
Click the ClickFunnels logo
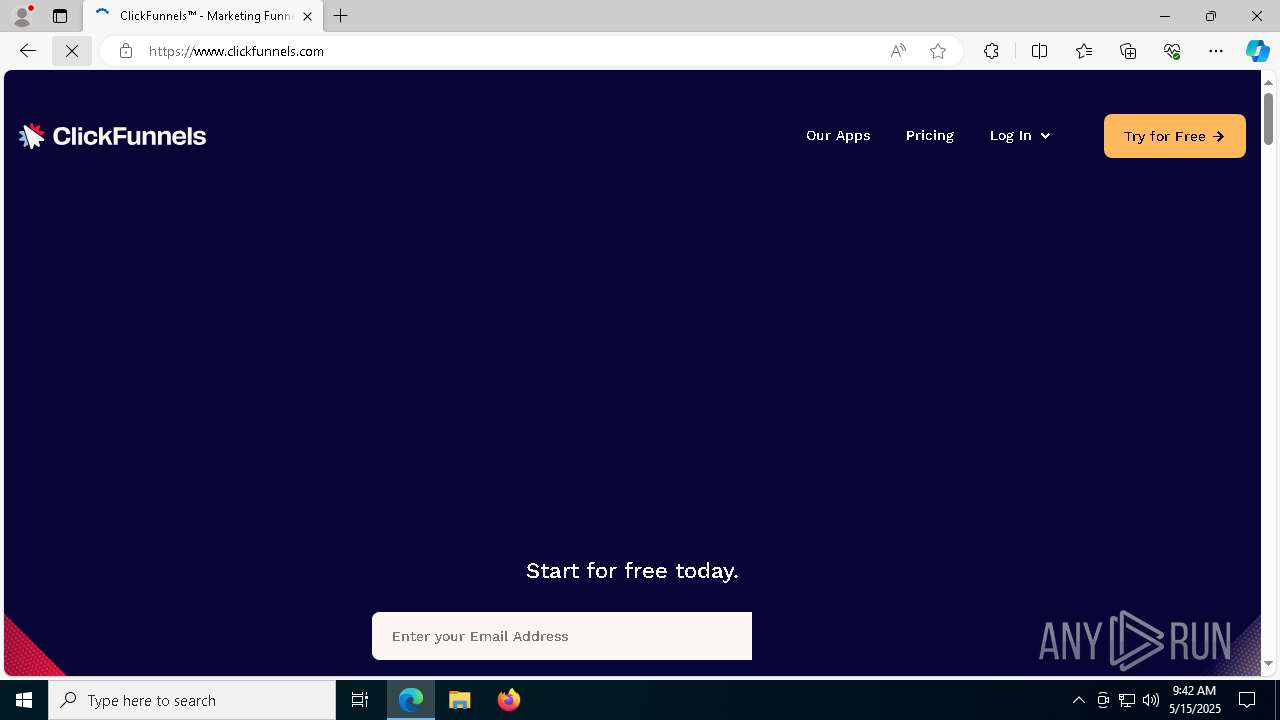coord(112,136)
